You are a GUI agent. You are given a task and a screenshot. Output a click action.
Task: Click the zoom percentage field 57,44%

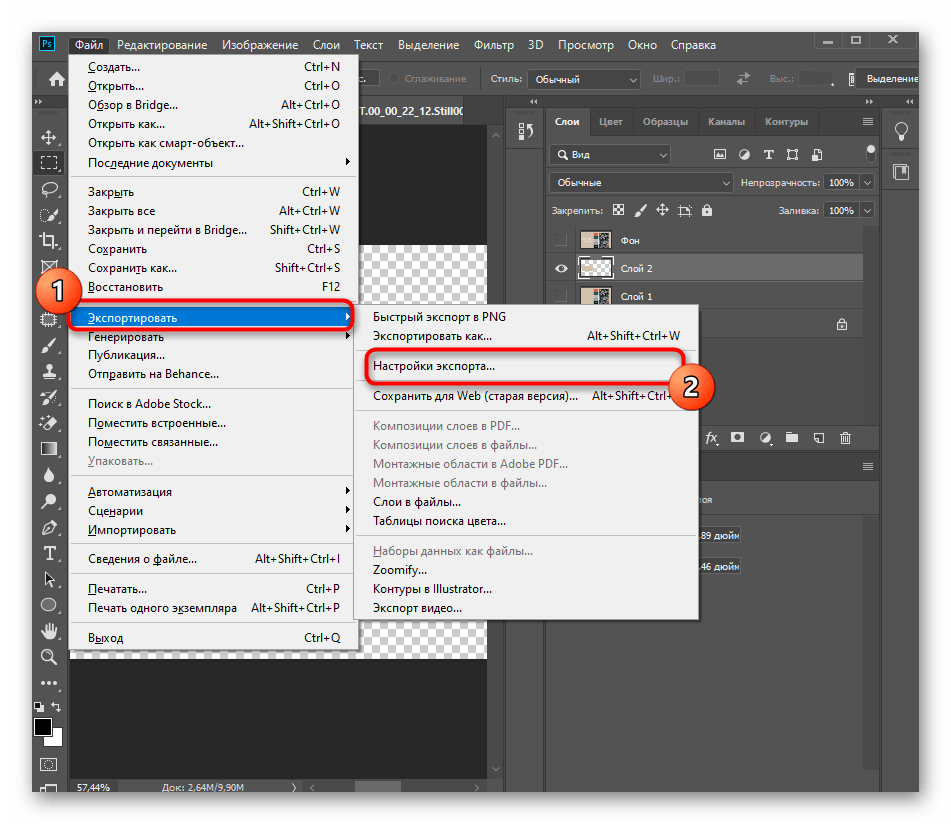(93, 787)
